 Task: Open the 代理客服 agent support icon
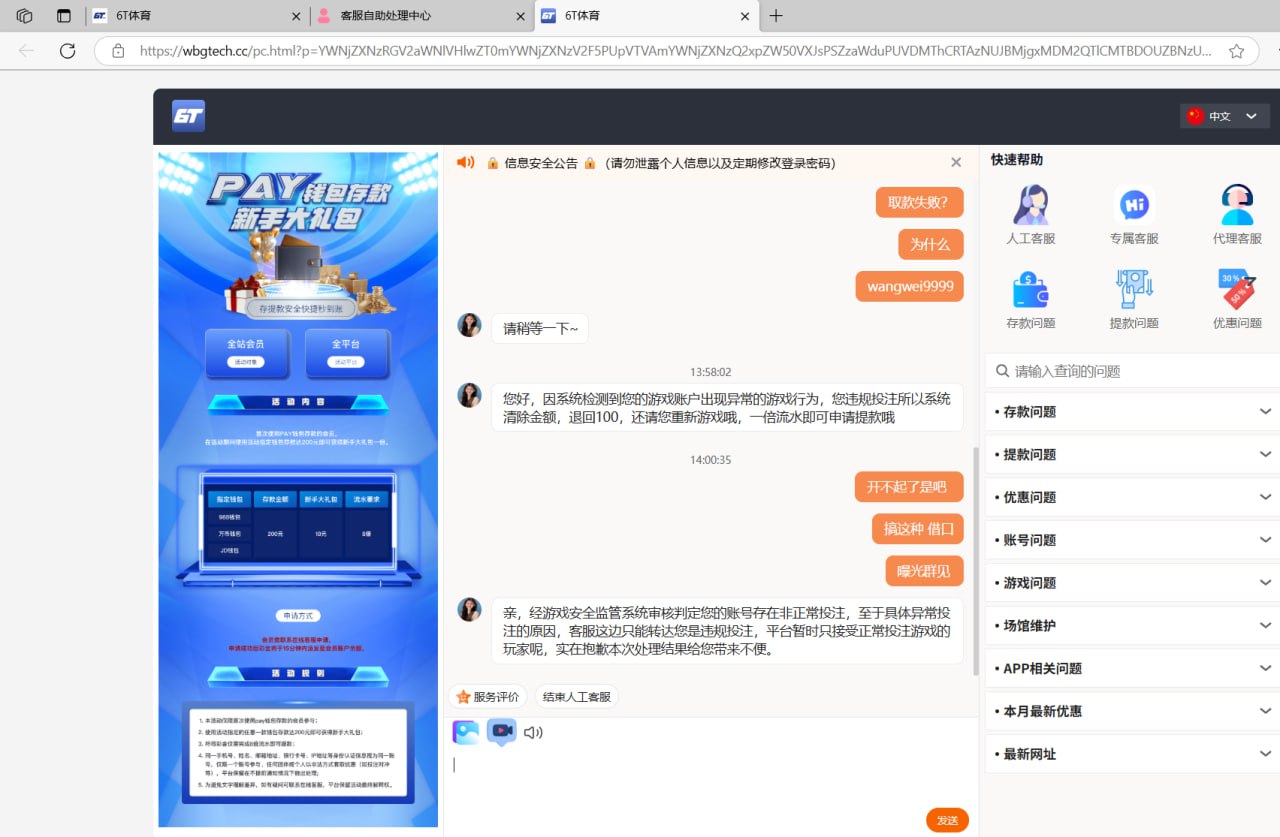pyautogui.click(x=1237, y=206)
